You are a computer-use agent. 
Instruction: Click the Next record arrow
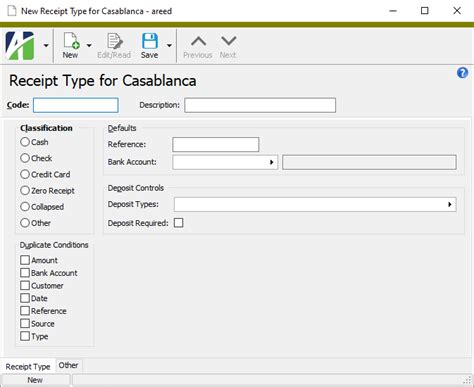coord(229,41)
